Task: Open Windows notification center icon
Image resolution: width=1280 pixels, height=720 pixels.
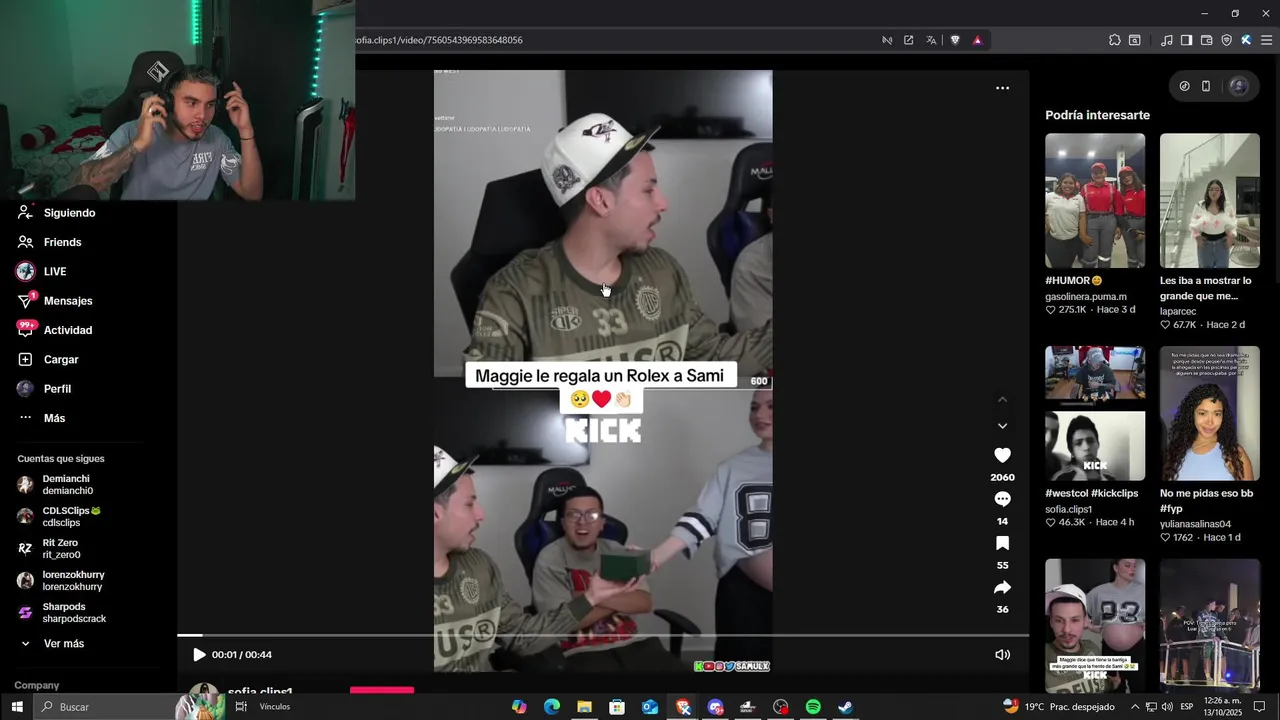Action: (1260, 707)
